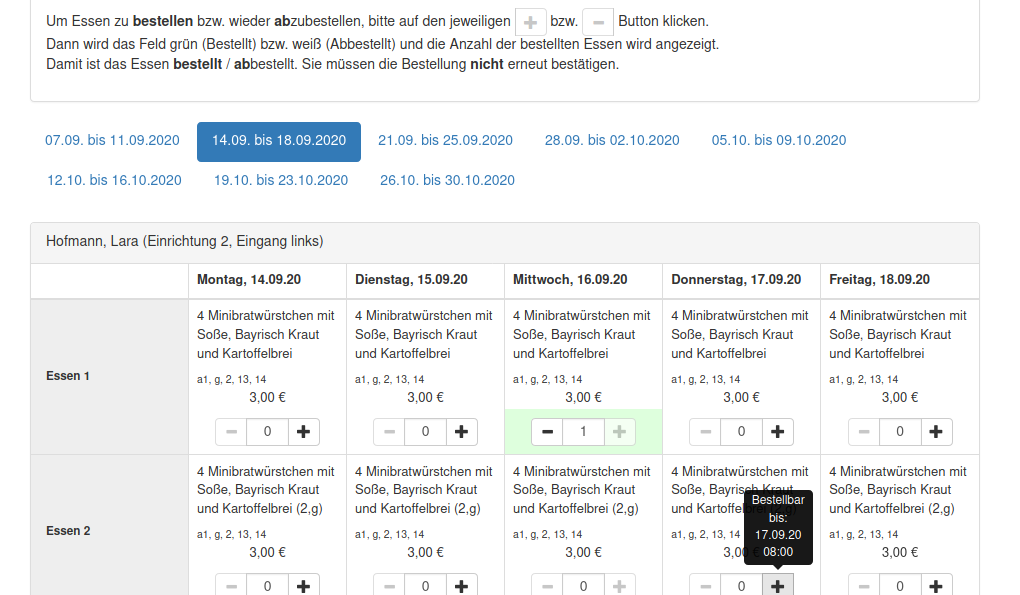Image resolution: width=1020 pixels, height=595 pixels.
Task: Click Essen 1 quantity field for Dienstag
Action: tap(425, 432)
